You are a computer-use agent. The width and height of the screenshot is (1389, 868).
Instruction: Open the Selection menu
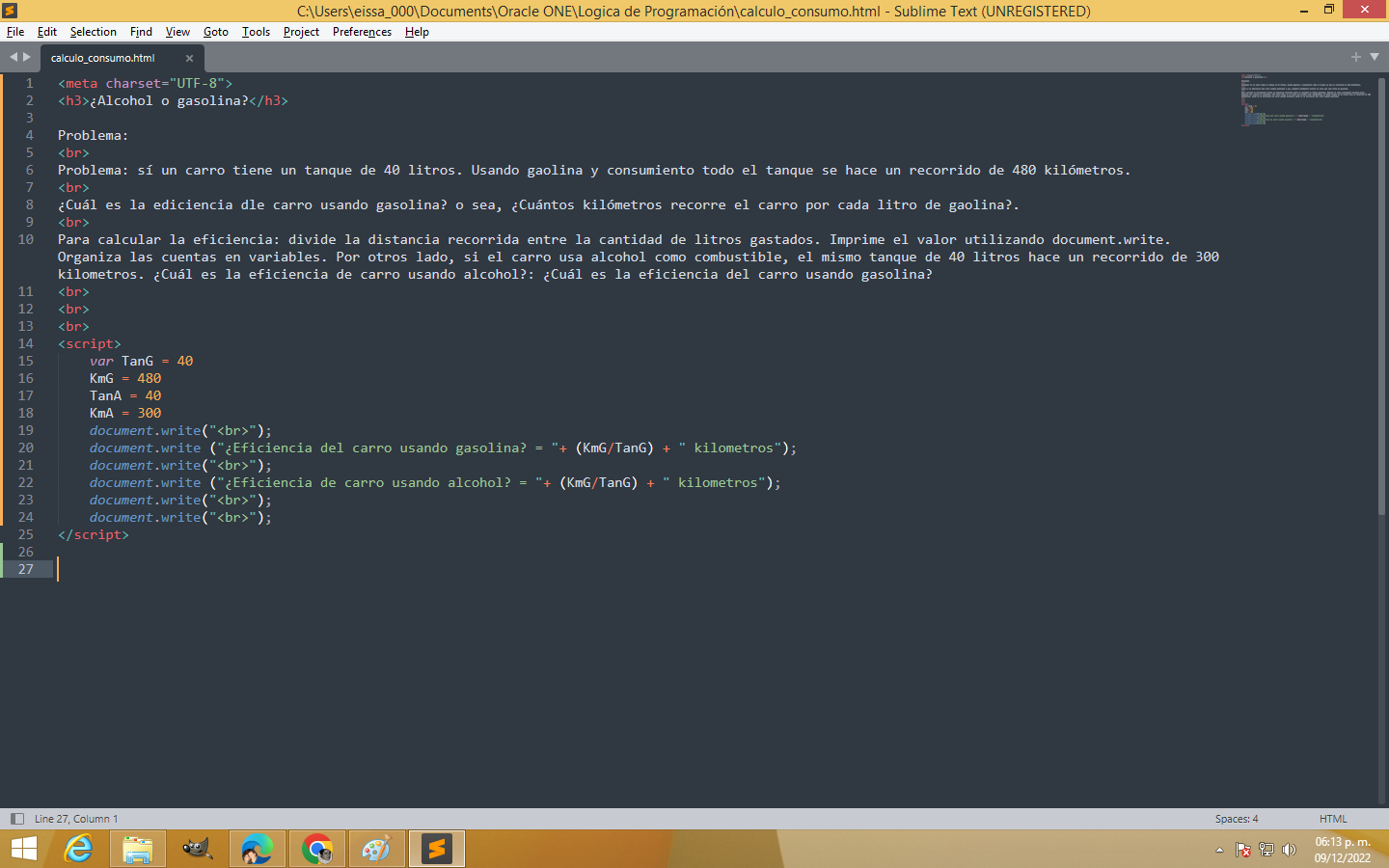tap(93, 32)
